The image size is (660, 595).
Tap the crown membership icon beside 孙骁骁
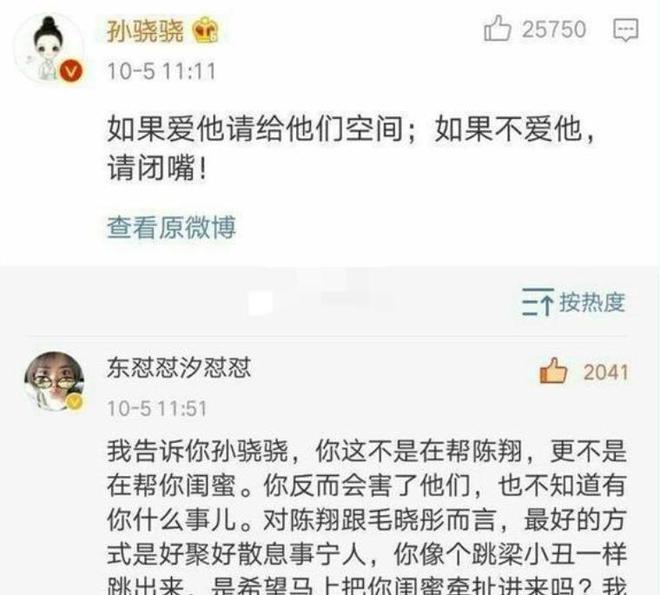[x=206, y=30]
